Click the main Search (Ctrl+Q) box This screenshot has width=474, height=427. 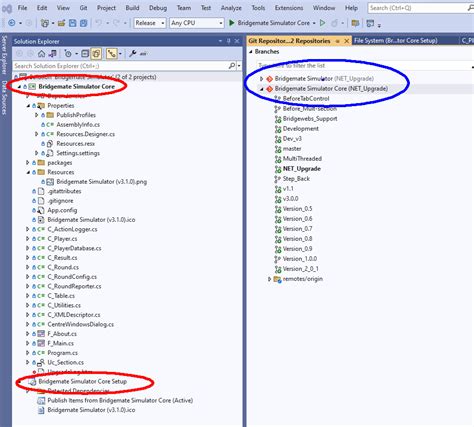[421, 8]
